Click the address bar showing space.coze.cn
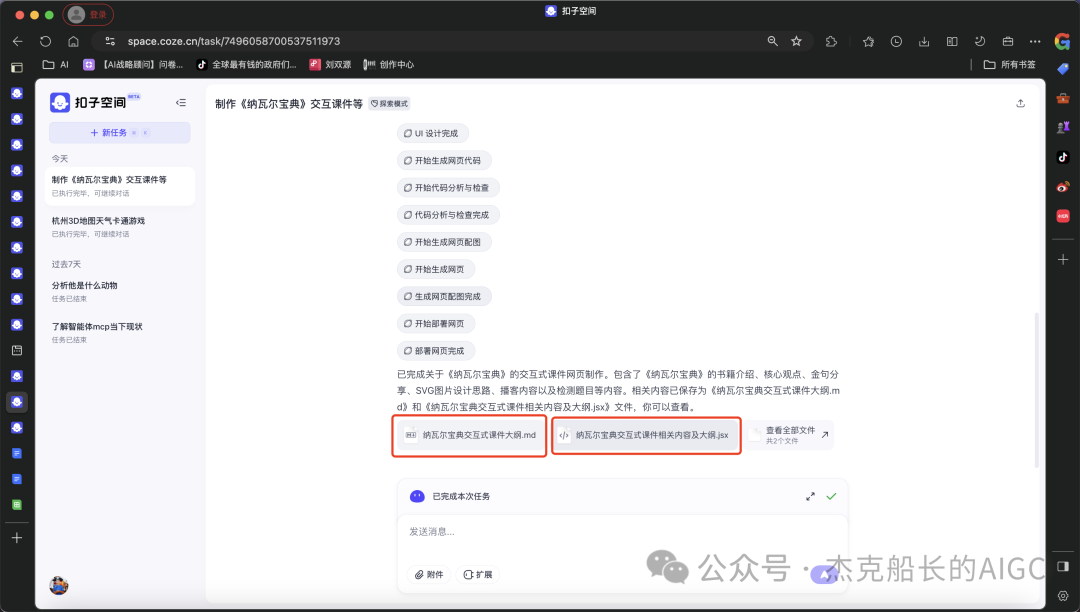Image resolution: width=1080 pixels, height=612 pixels. pos(441,41)
